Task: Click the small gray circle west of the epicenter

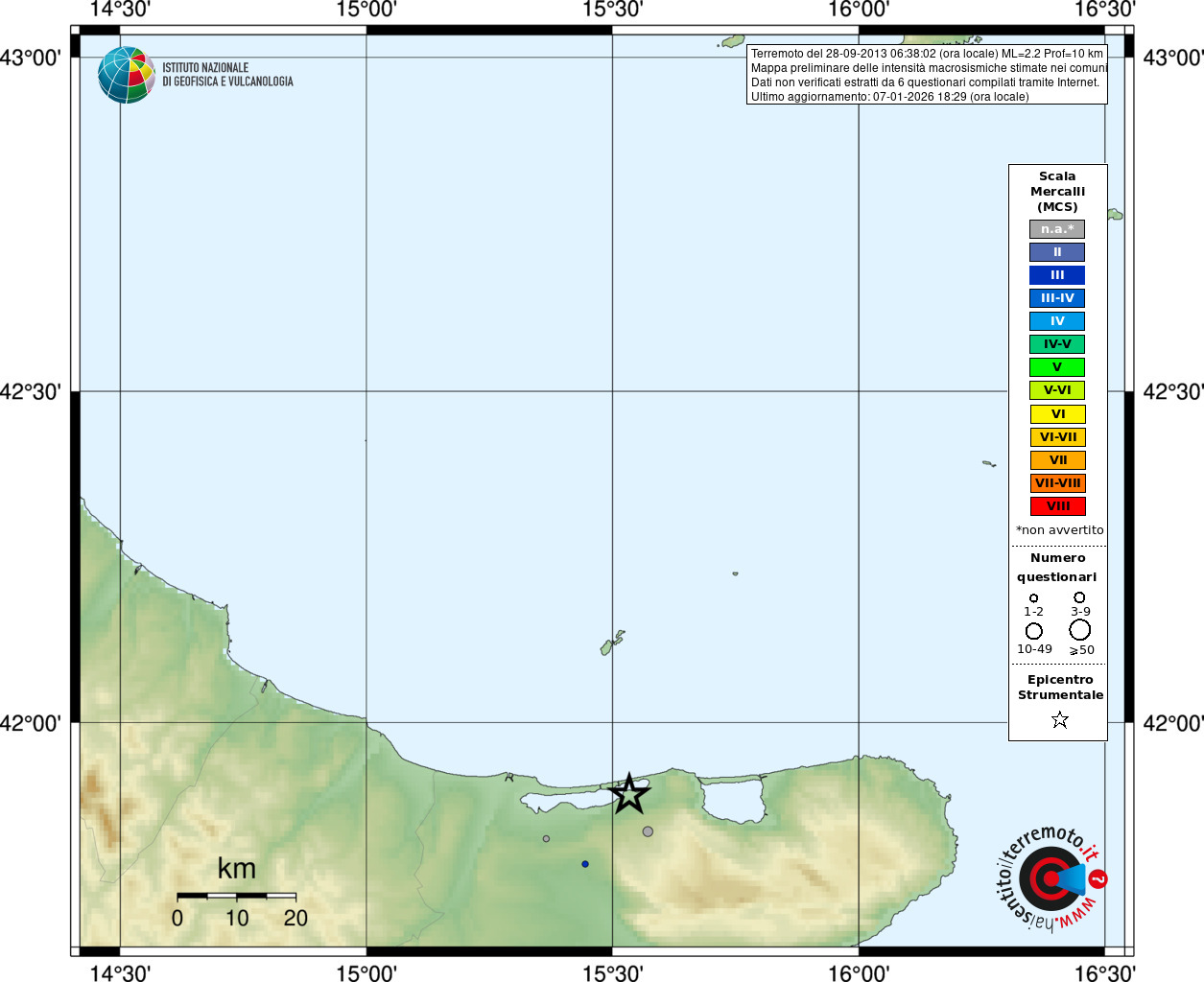Action: [x=547, y=839]
